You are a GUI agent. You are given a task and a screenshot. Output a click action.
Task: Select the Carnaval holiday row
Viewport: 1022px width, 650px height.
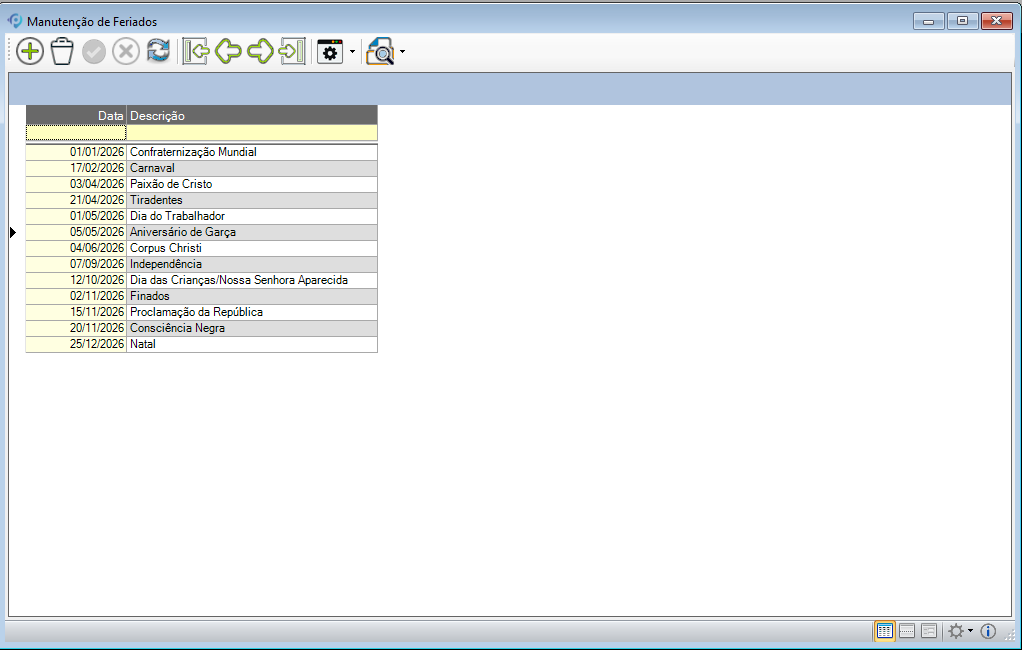(252, 168)
